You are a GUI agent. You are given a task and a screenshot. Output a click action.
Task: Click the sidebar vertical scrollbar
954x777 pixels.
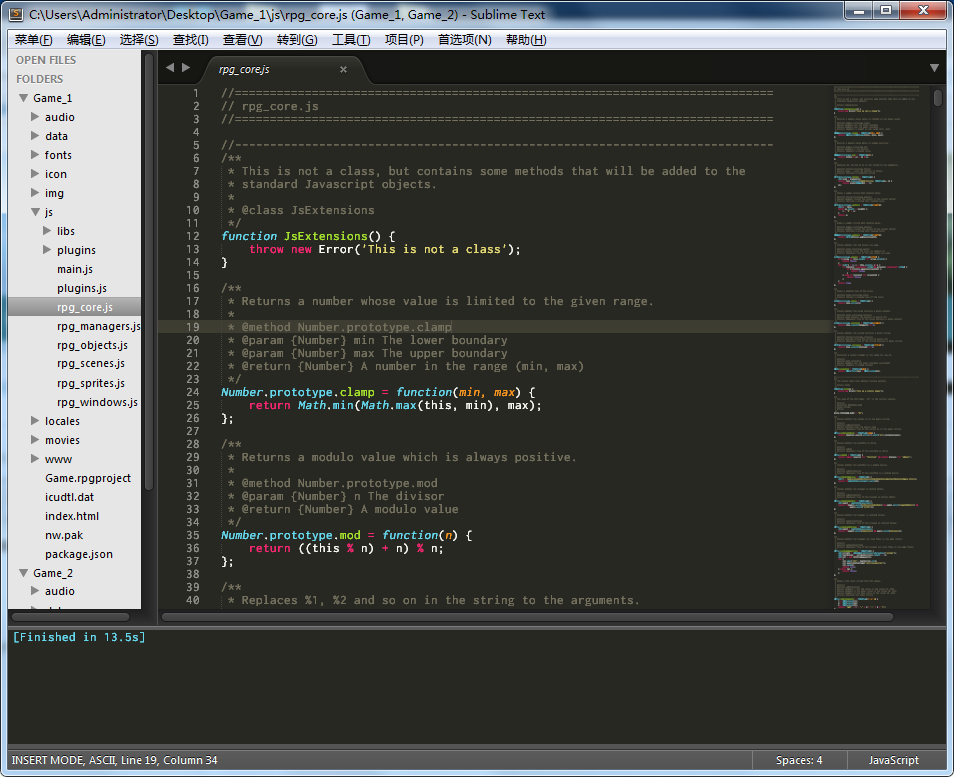click(149, 272)
